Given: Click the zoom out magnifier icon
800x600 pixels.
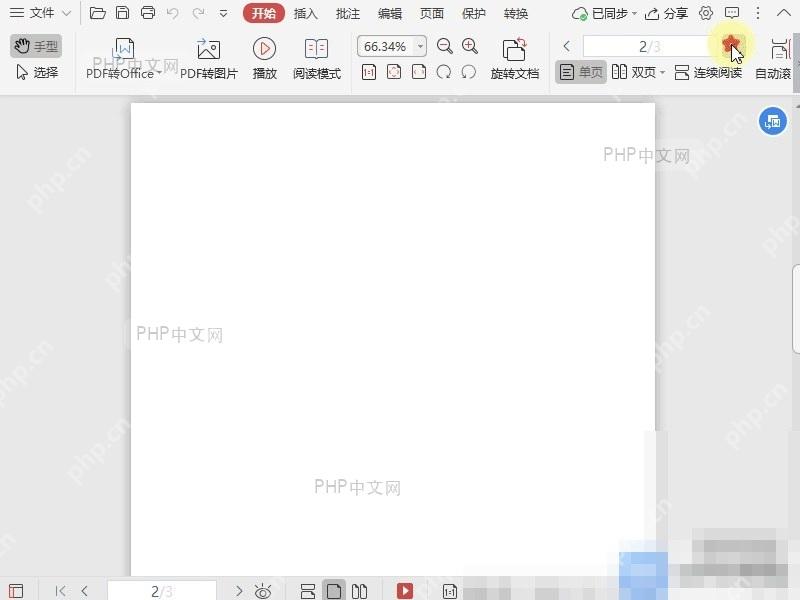Looking at the screenshot, I should pyautogui.click(x=444, y=46).
